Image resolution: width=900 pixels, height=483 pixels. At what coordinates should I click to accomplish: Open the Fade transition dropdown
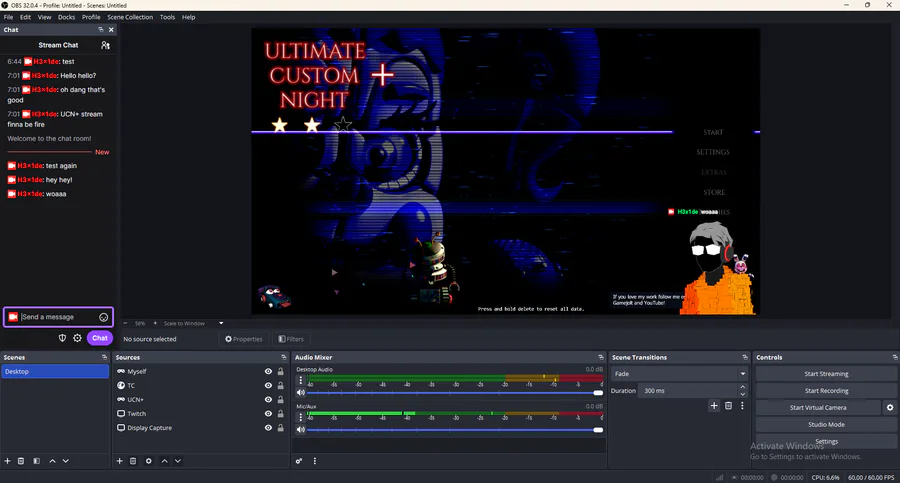click(x=679, y=374)
